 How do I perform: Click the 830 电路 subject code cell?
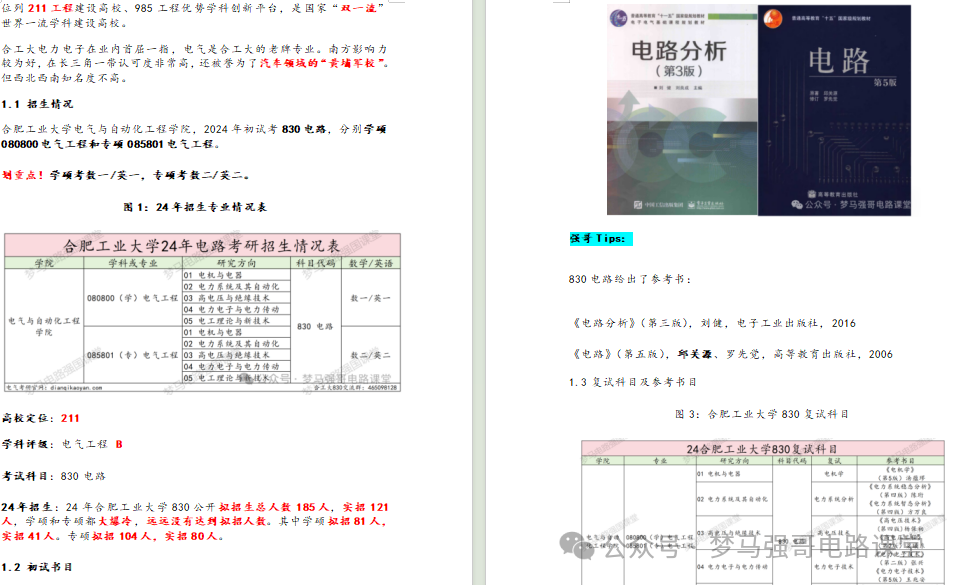[x=315, y=325]
